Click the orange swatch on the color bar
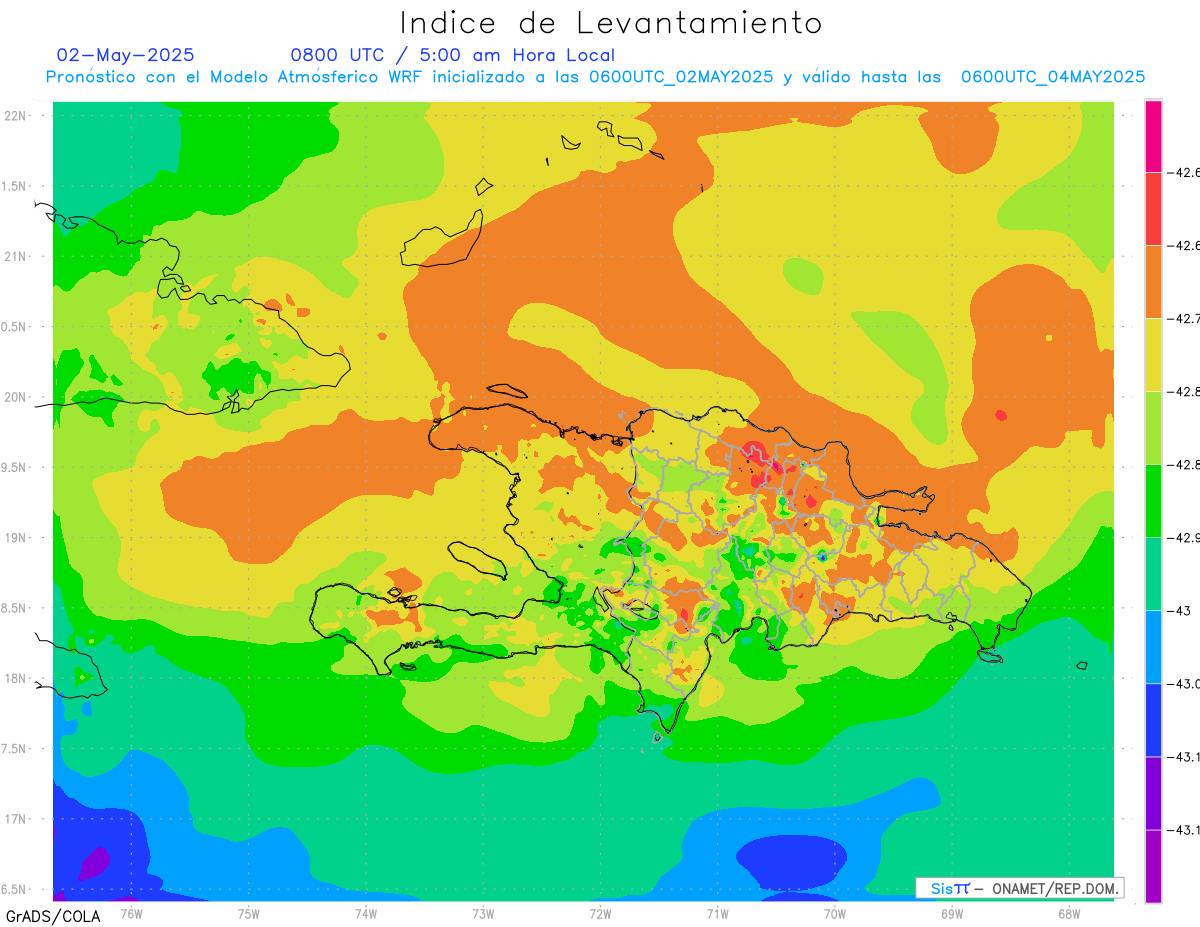This screenshot has height=927, width=1200. tap(1153, 282)
